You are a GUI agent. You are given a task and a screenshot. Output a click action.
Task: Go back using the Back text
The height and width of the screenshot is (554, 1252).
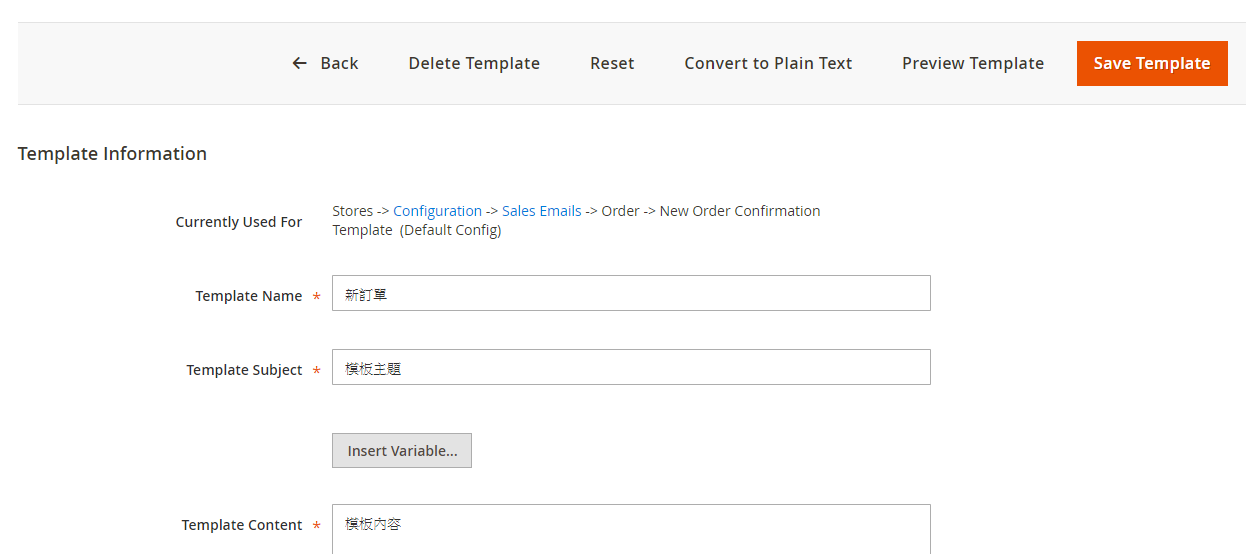coord(339,63)
